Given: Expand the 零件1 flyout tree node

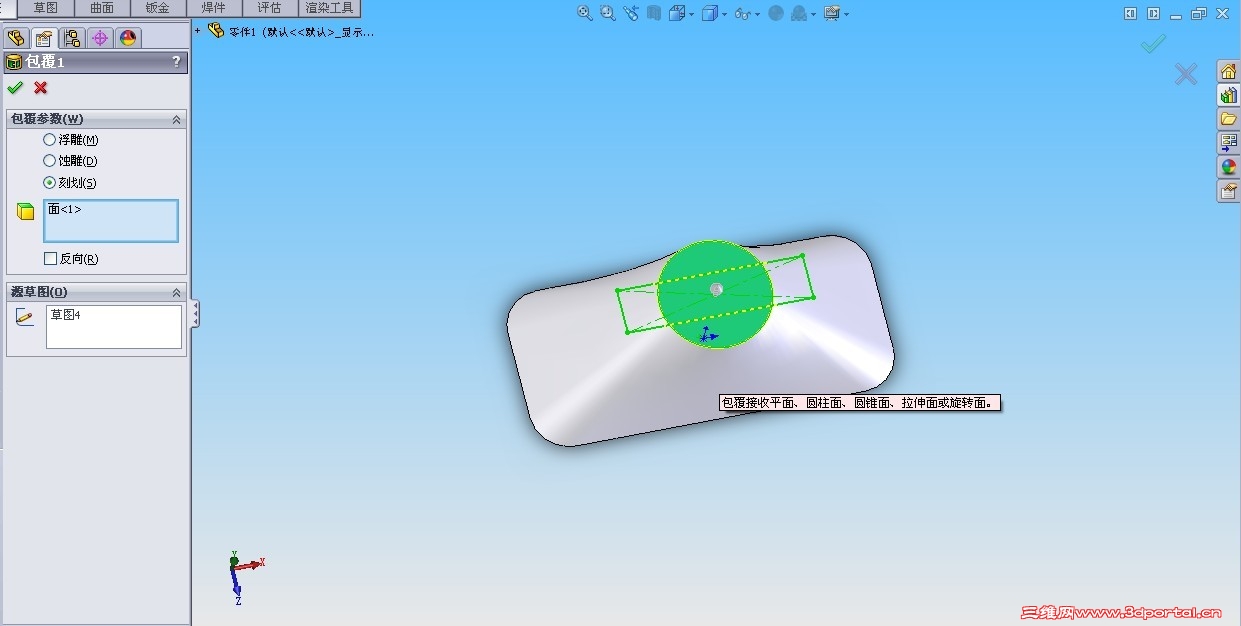Looking at the screenshot, I should (197, 31).
